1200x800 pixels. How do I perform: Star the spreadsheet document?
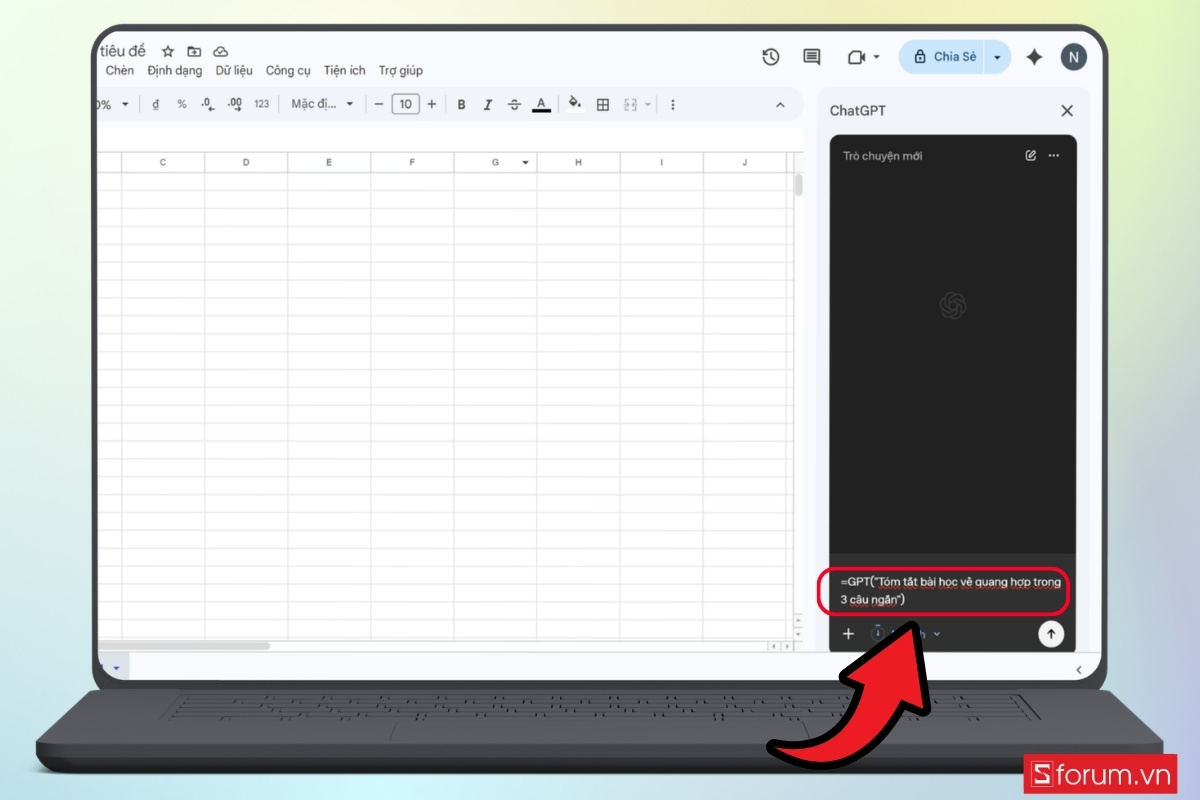(168, 51)
